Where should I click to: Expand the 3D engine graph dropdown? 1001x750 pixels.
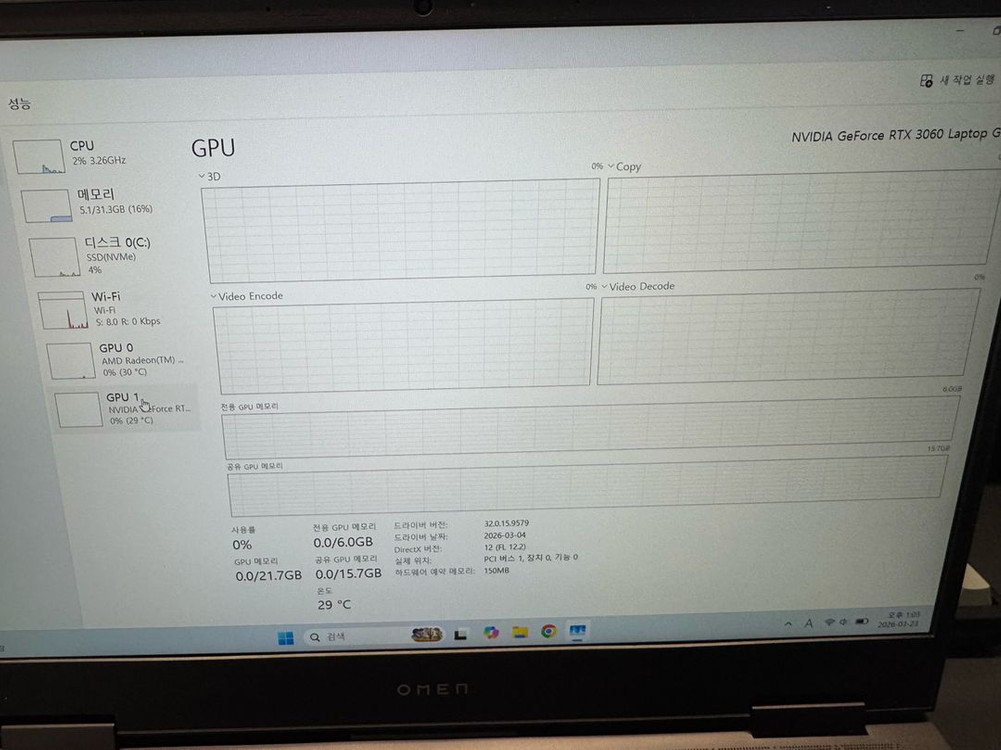(x=203, y=176)
